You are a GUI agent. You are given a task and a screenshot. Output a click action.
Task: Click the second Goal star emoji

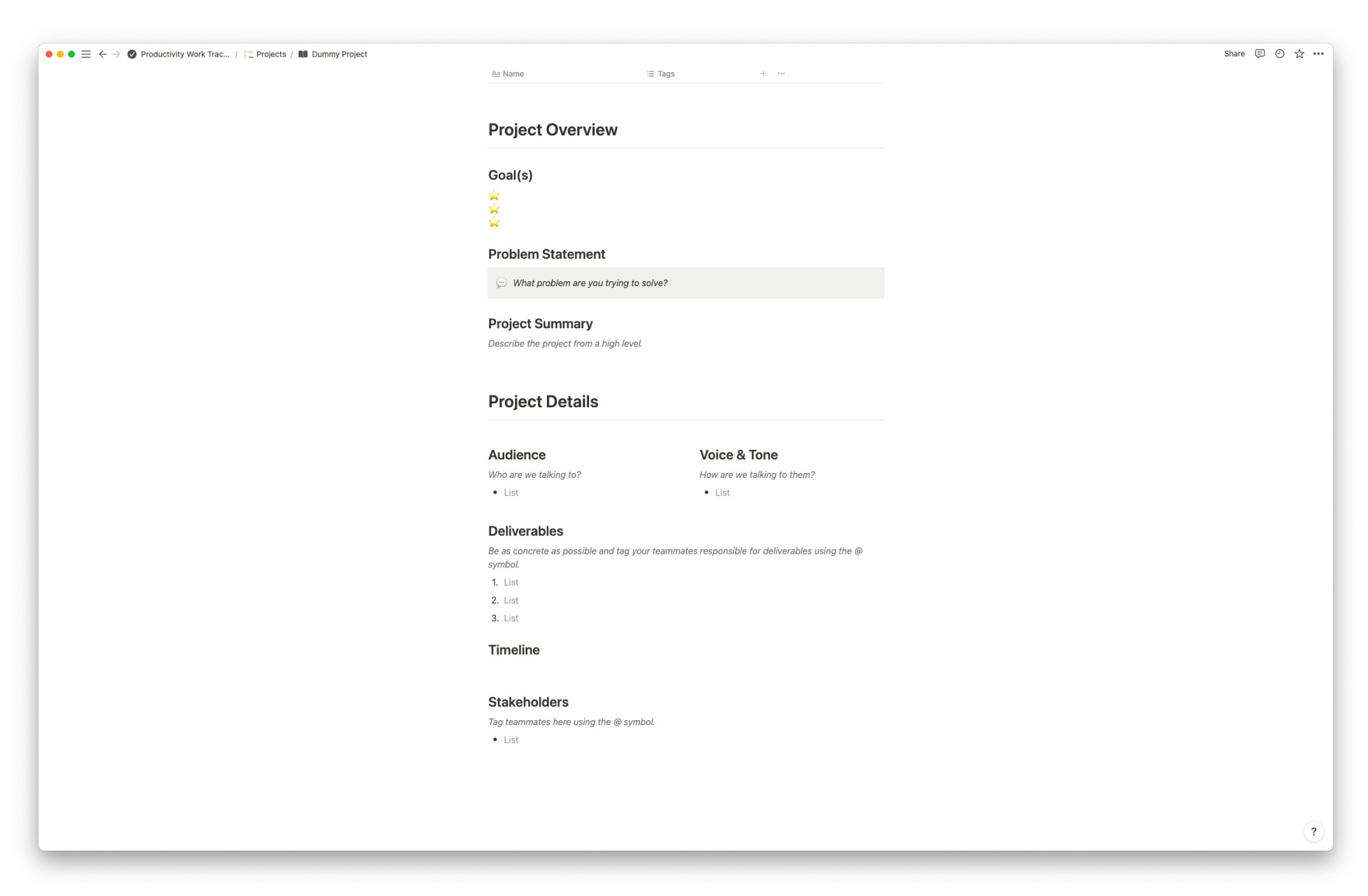click(494, 209)
